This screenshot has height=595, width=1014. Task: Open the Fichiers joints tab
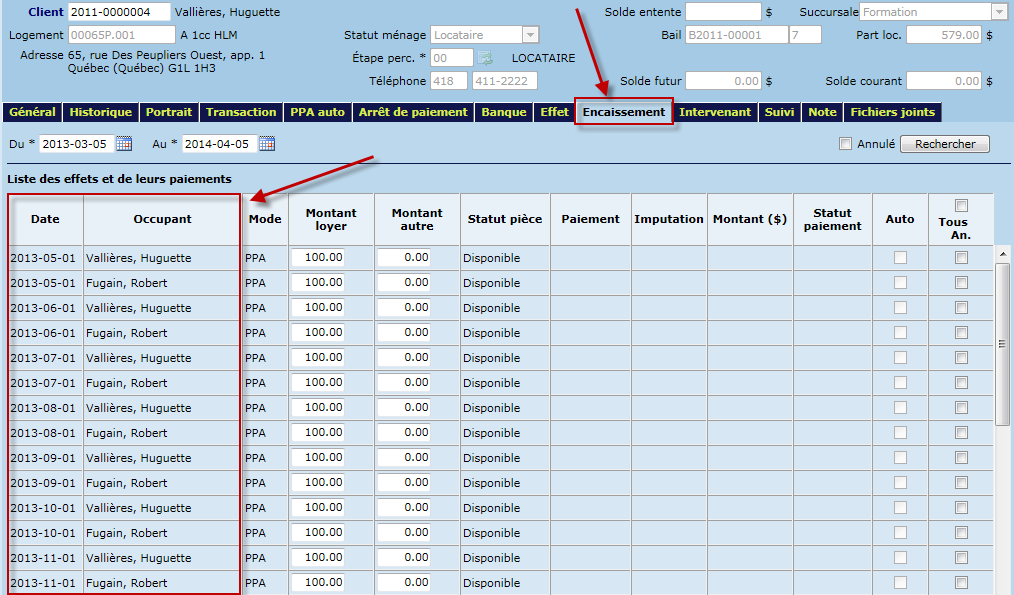coord(892,112)
